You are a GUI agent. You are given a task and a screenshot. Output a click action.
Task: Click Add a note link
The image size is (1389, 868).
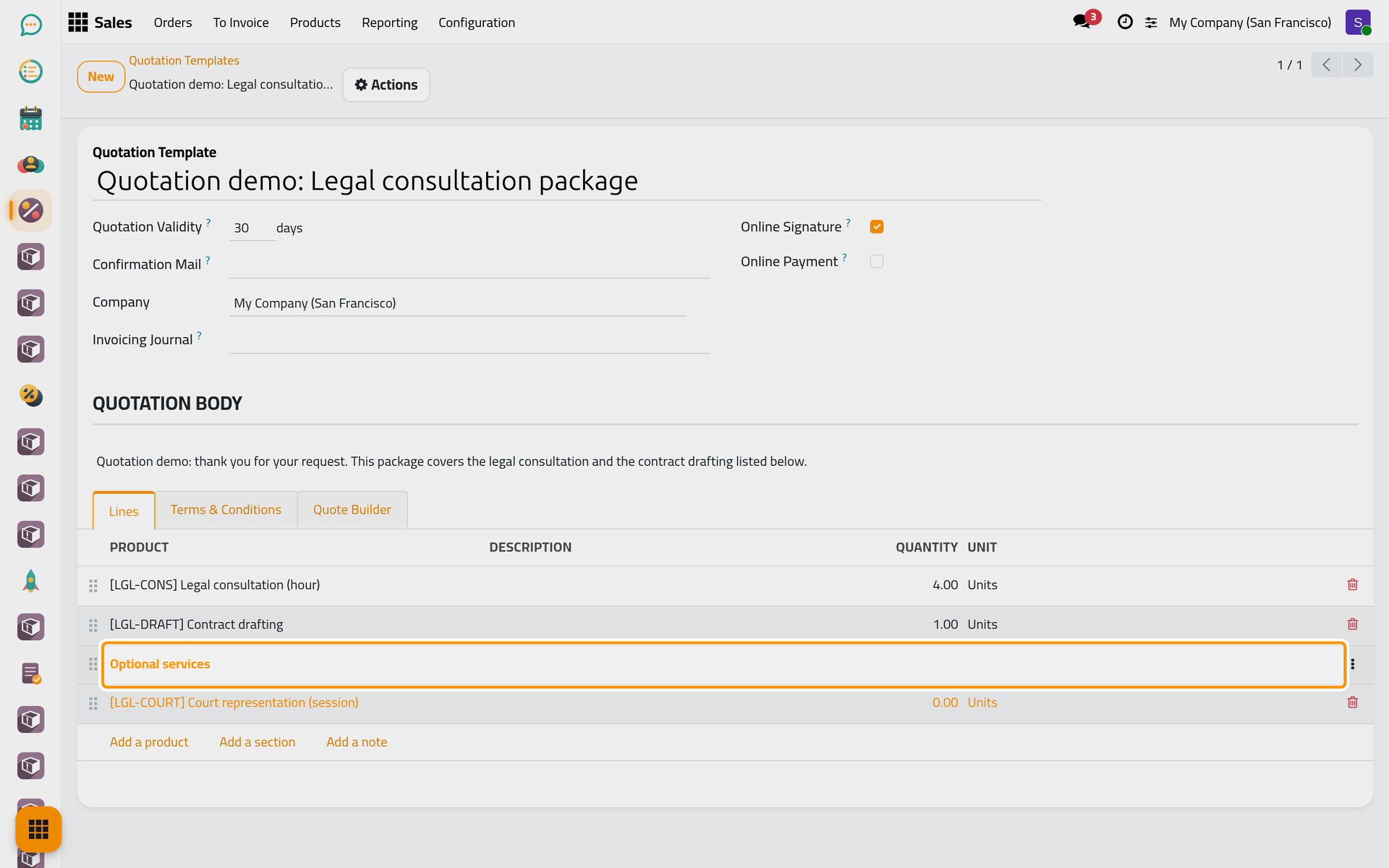357,742
